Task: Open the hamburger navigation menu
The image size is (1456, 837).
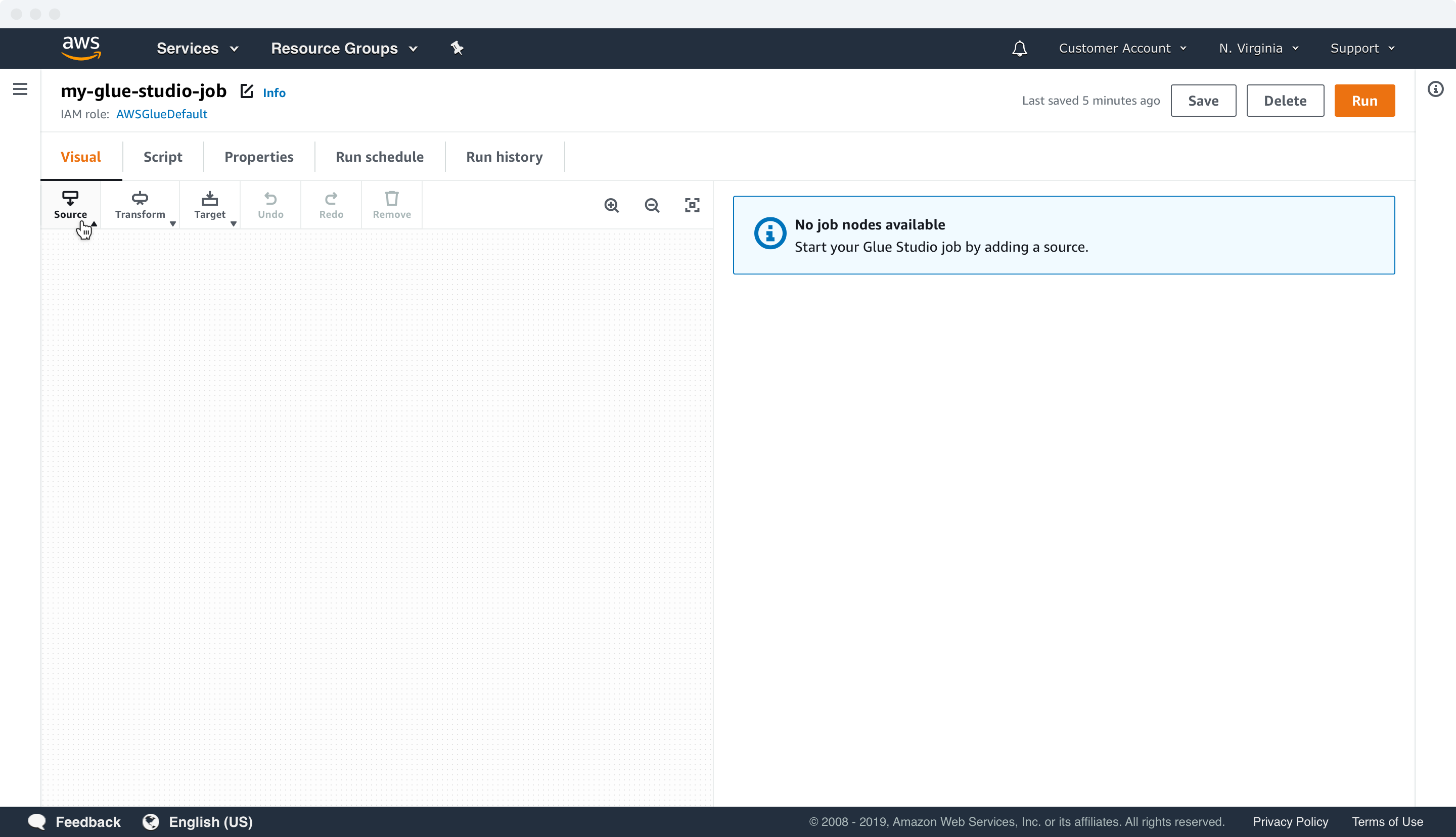Action: 20,89
